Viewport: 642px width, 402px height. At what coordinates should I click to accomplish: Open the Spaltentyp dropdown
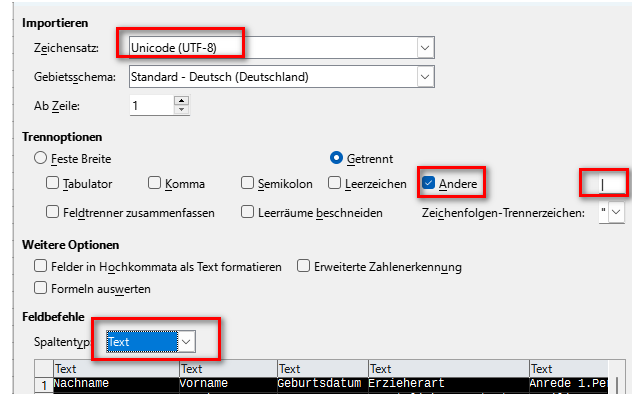(186, 342)
